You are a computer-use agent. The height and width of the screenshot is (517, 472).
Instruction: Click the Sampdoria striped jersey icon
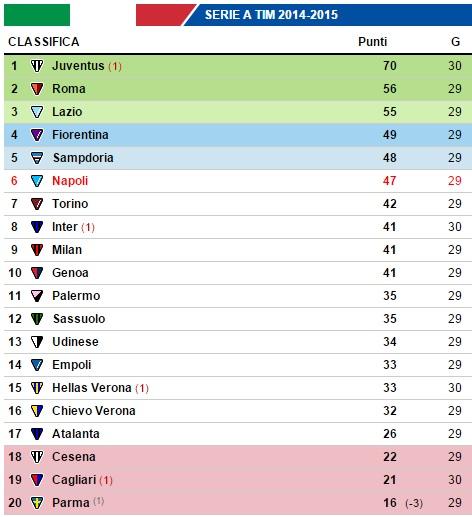pyautogui.click(x=37, y=158)
